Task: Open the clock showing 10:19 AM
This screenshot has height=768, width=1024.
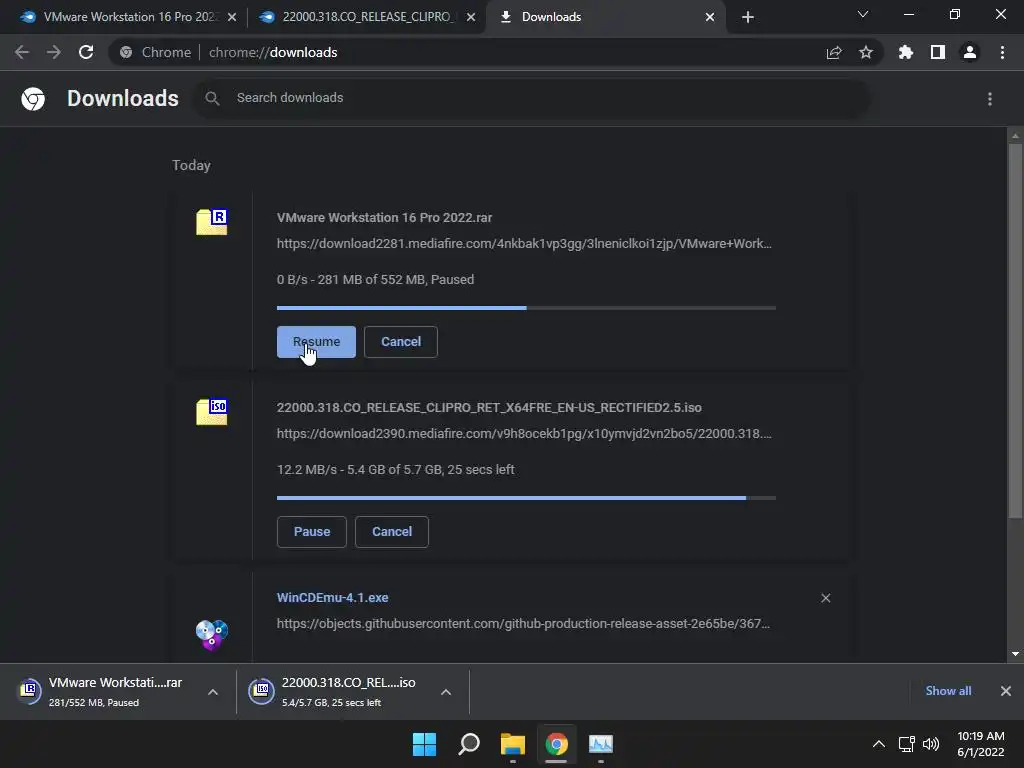Action: (x=980, y=744)
